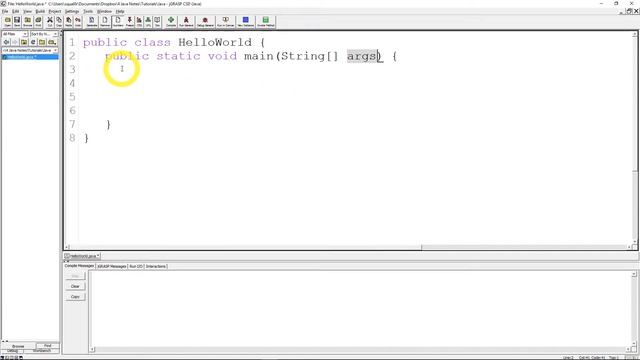Open the Edit menu

[x=16, y=11]
